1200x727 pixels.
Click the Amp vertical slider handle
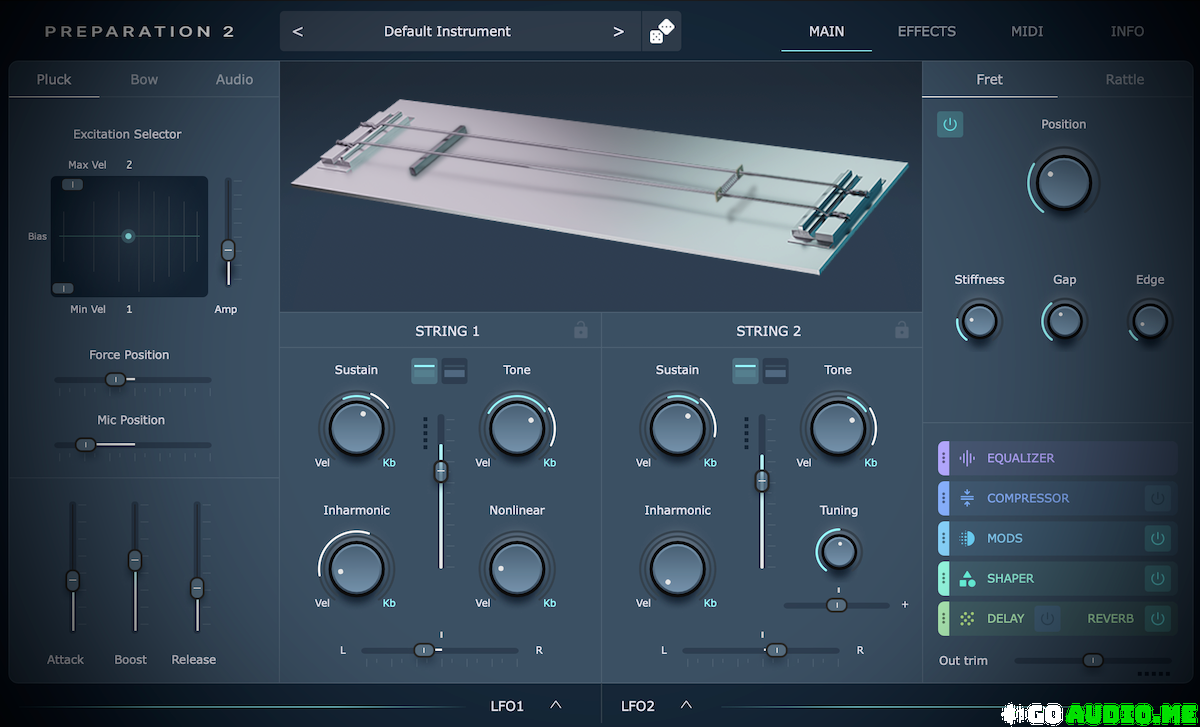[x=228, y=250]
